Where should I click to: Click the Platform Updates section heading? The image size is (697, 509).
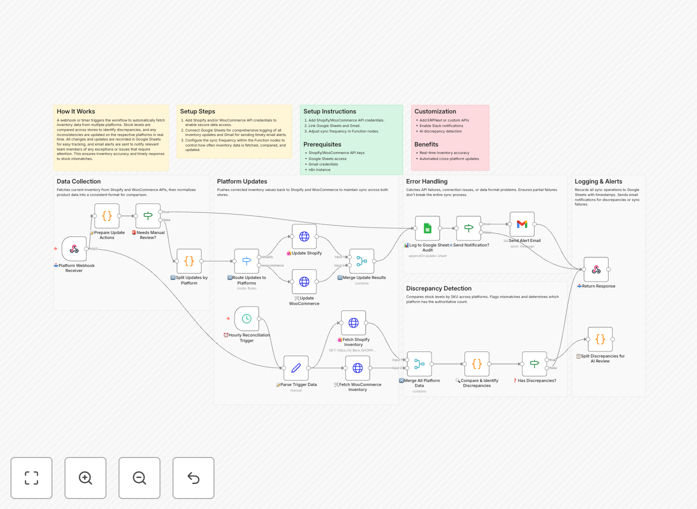click(x=242, y=181)
